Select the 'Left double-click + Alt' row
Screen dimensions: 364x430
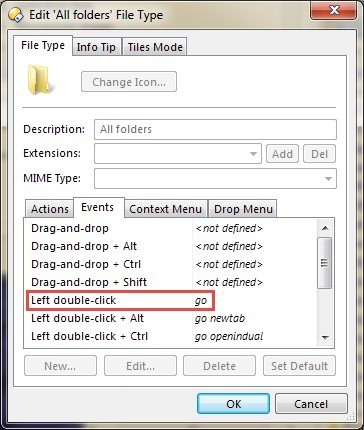tap(171, 318)
